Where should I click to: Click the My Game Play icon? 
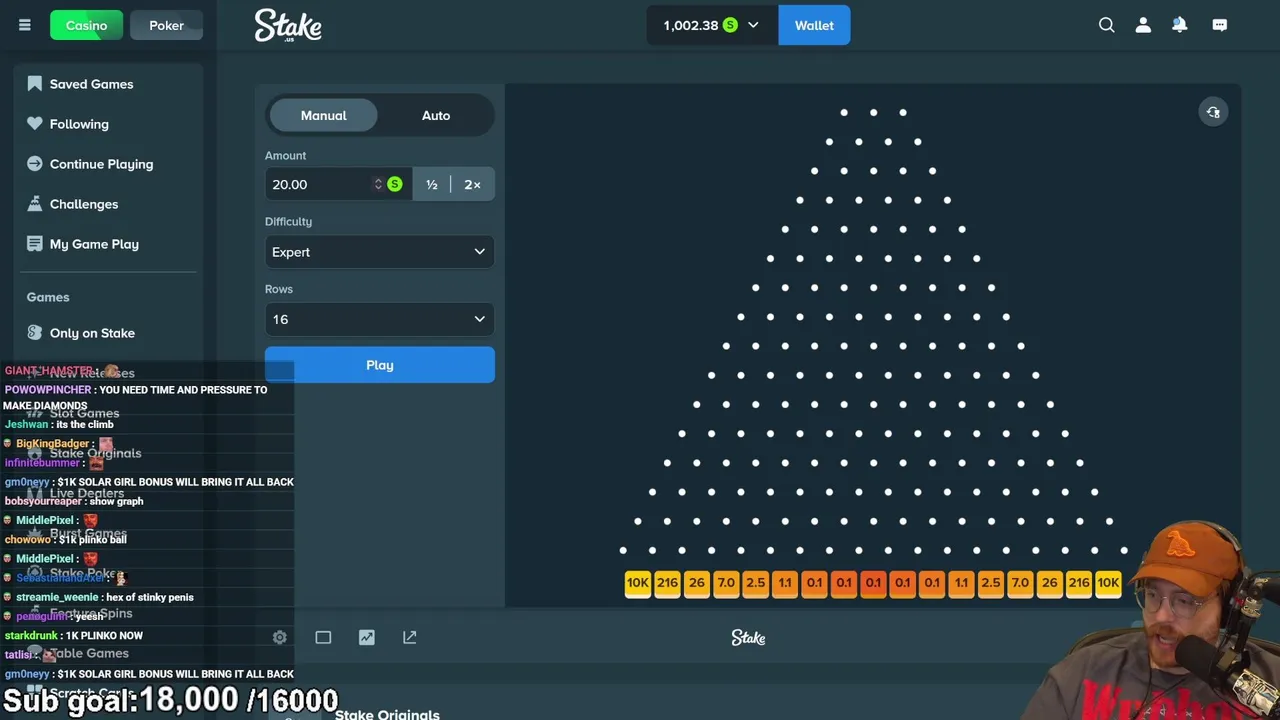[35, 244]
